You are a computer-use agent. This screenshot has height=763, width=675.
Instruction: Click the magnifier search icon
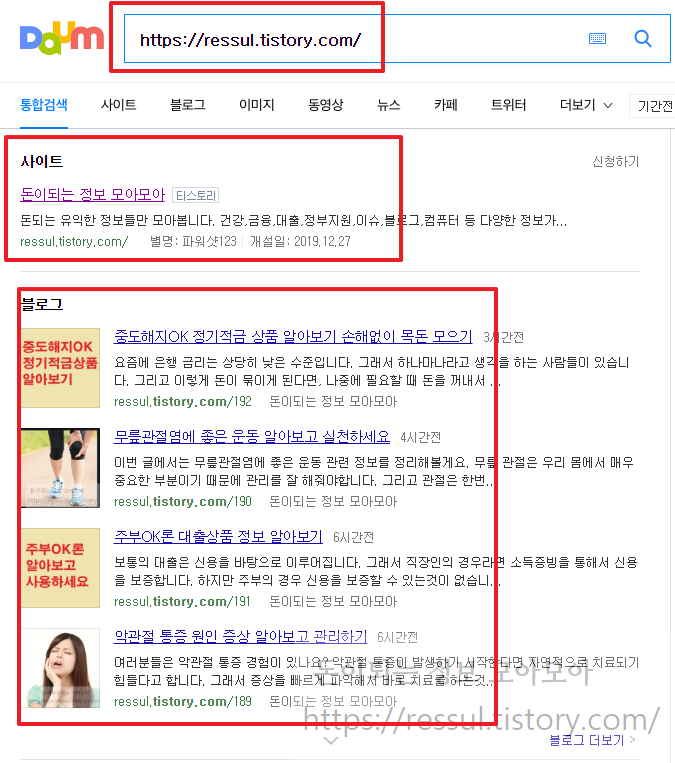click(643, 38)
